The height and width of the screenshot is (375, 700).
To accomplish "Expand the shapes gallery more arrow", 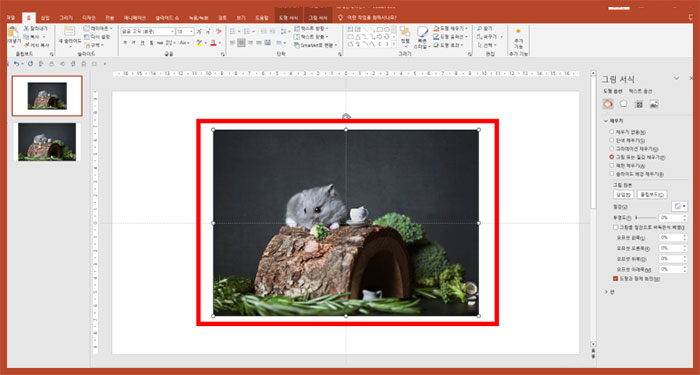I will coord(393,45).
